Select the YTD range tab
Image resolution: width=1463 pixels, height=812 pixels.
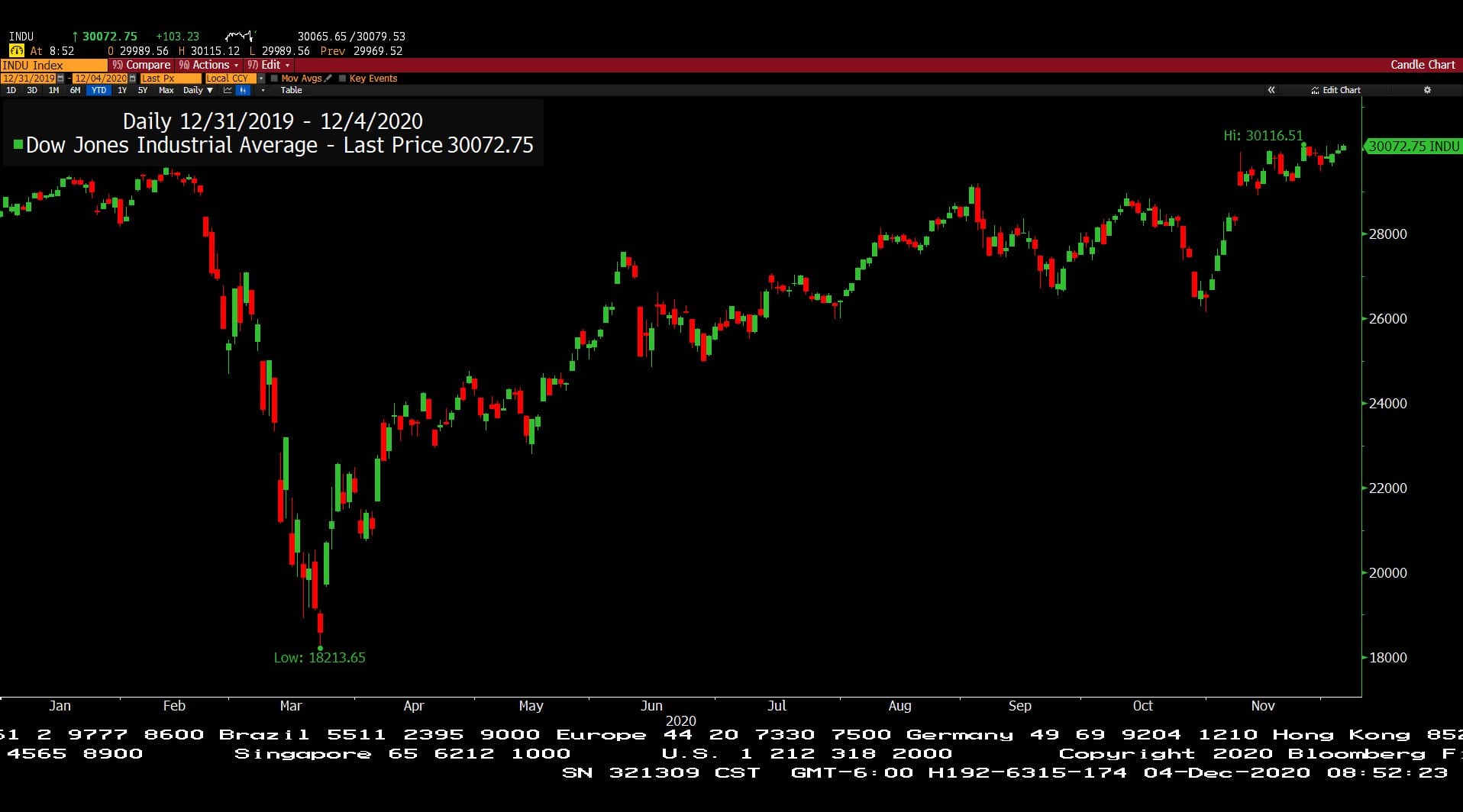(99, 90)
